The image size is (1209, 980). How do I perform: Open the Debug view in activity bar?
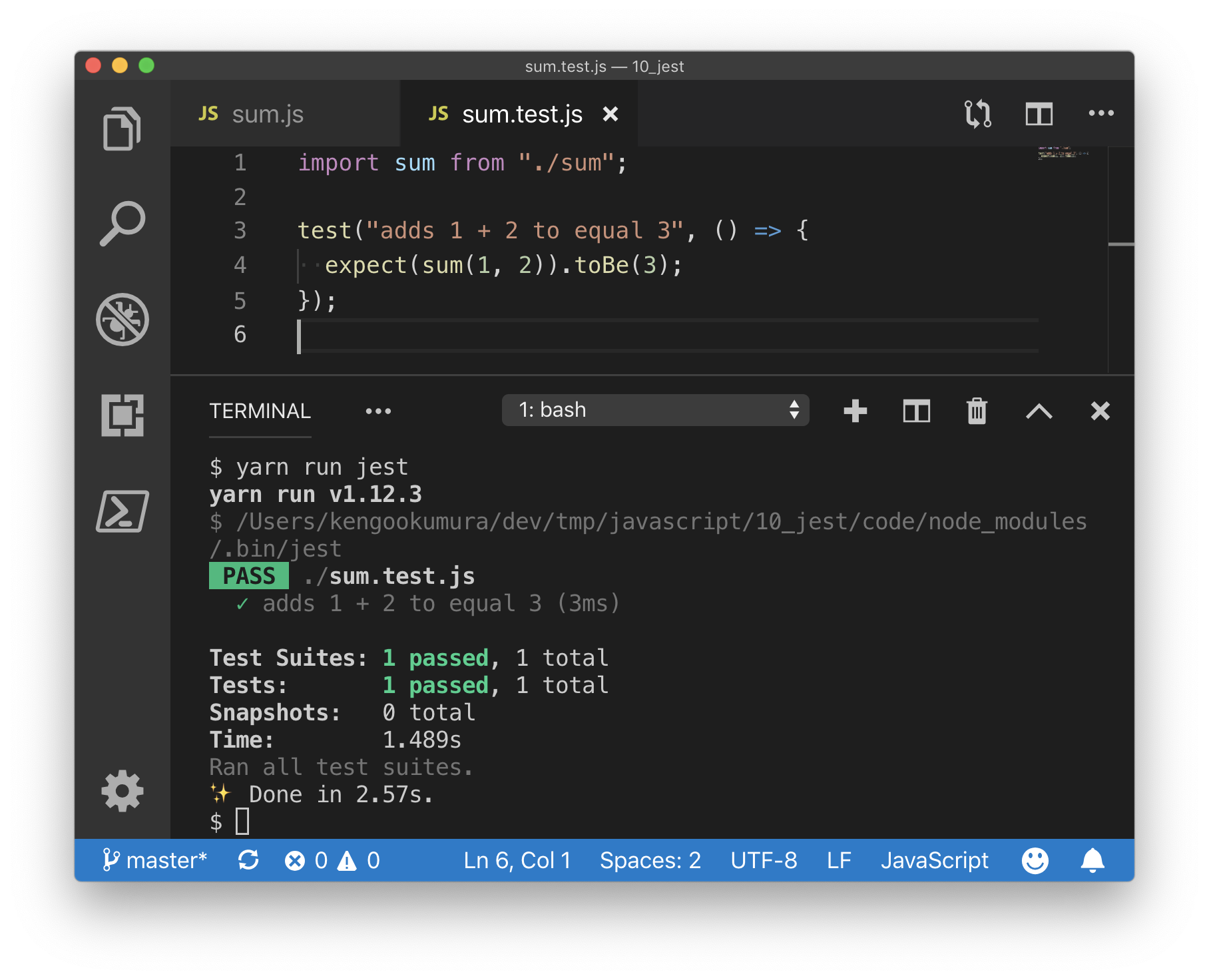[x=122, y=320]
